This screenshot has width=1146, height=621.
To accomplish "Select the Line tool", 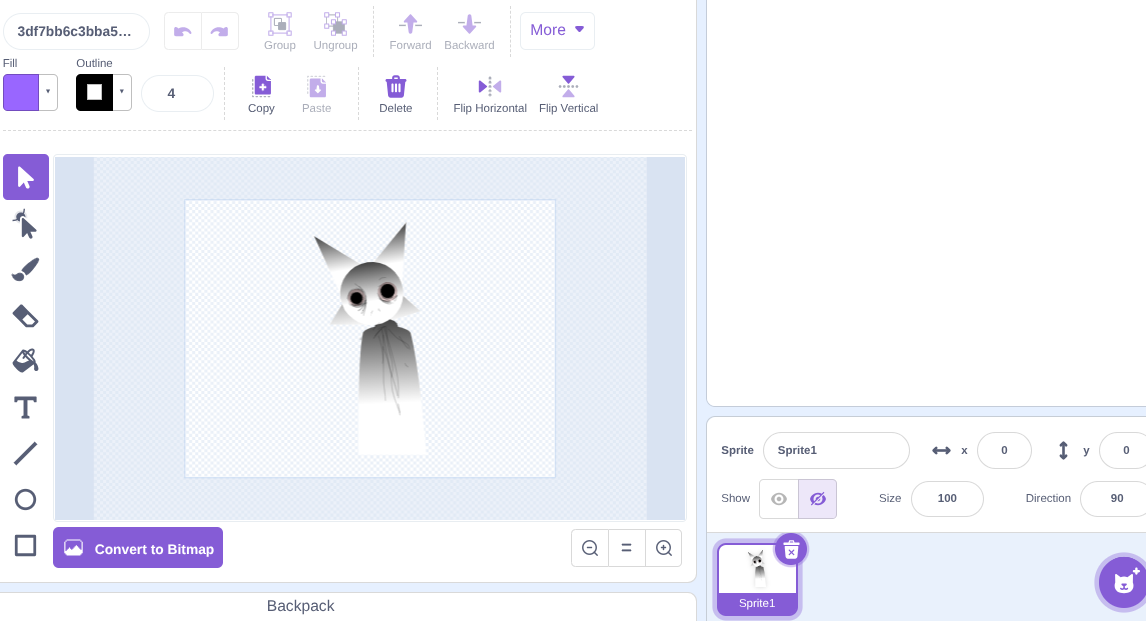I will click(26, 453).
